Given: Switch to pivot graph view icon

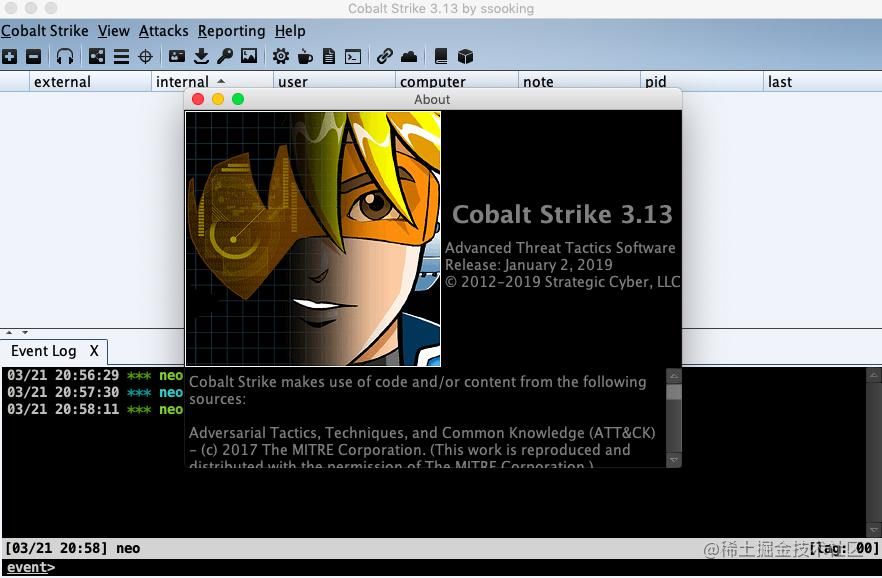Looking at the screenshot, I should (97, 56).
